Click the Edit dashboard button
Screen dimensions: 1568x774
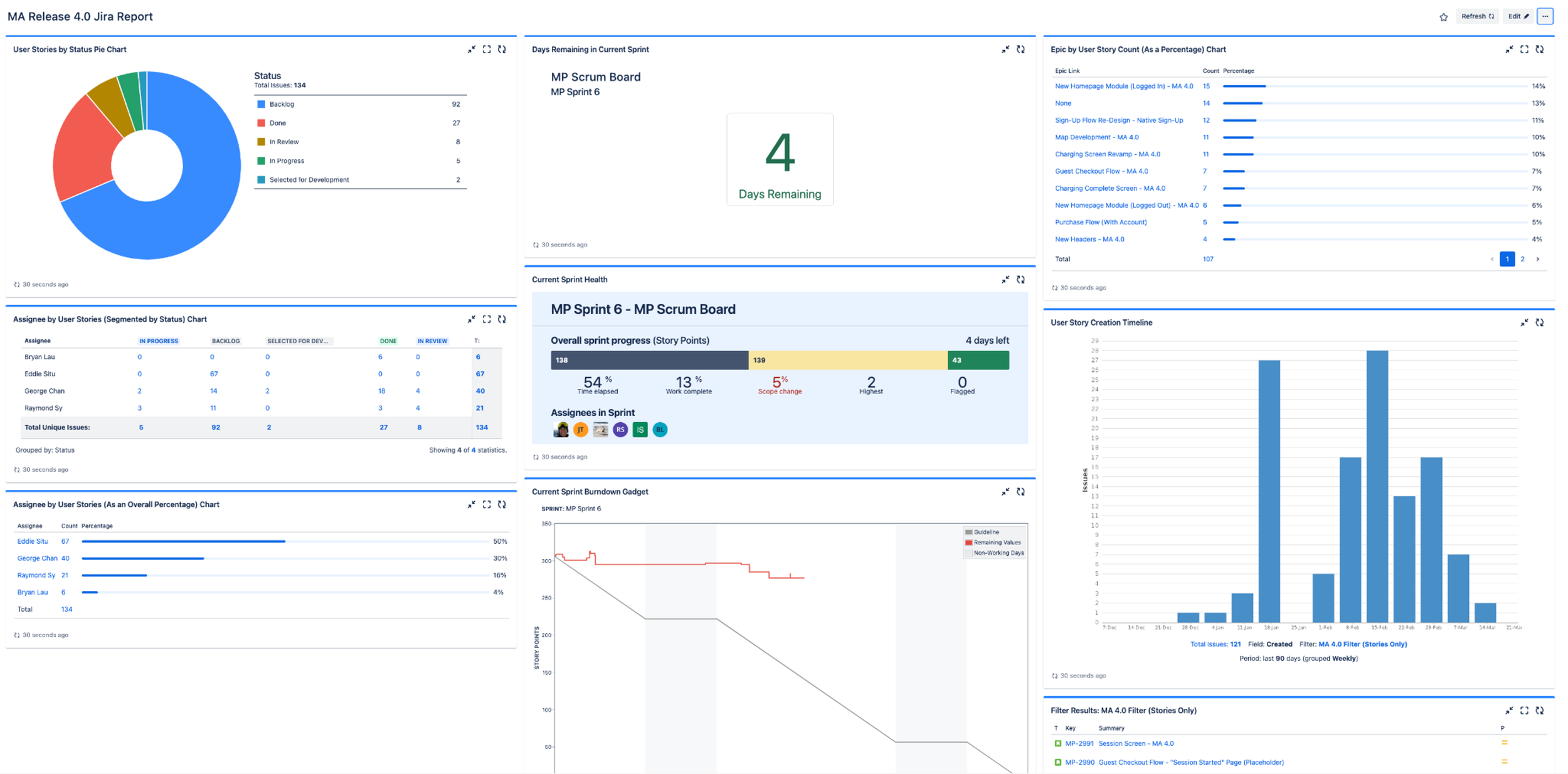1518,16
